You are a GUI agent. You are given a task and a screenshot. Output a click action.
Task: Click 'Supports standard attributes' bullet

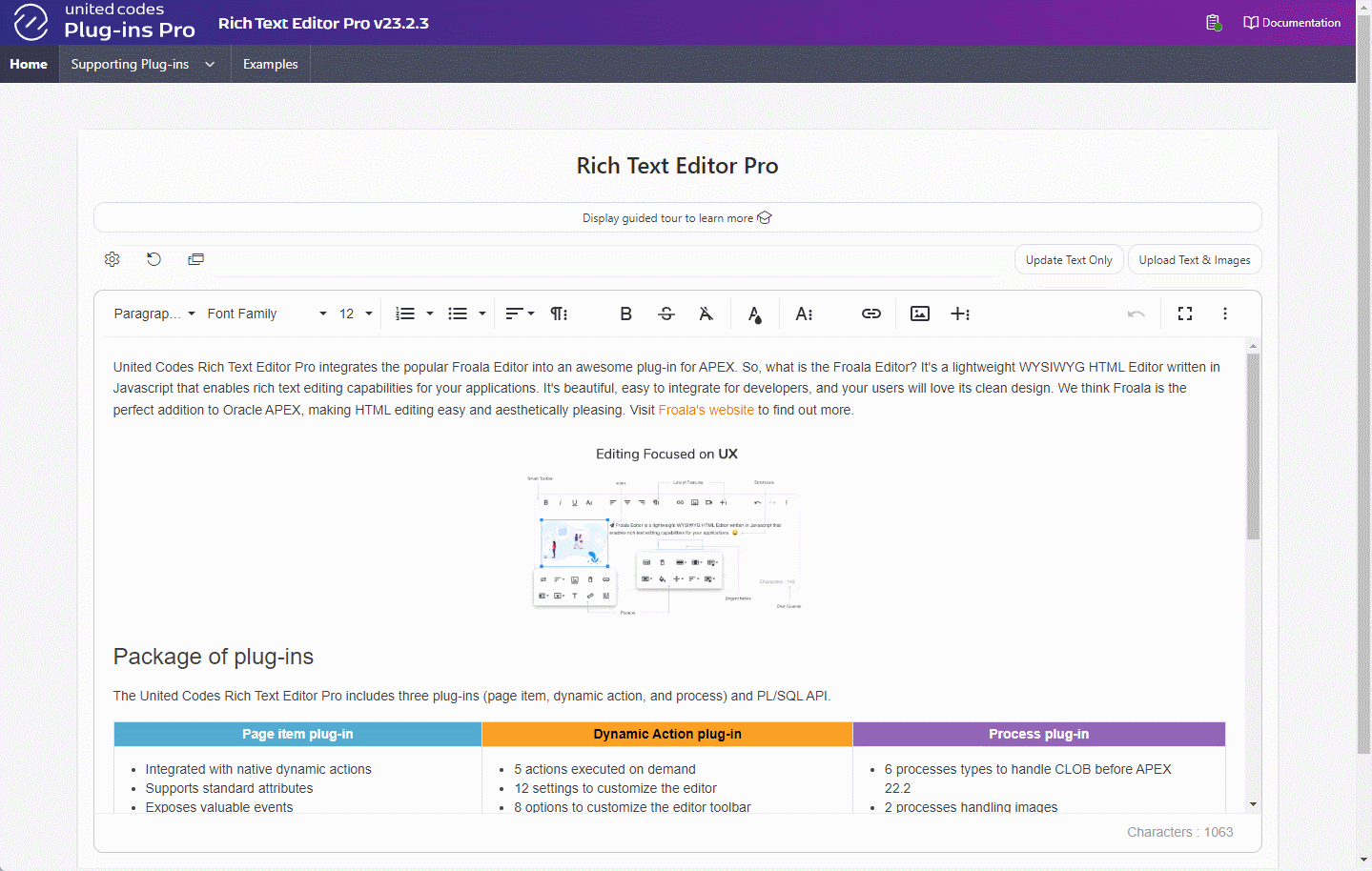[x=229, y=788]
